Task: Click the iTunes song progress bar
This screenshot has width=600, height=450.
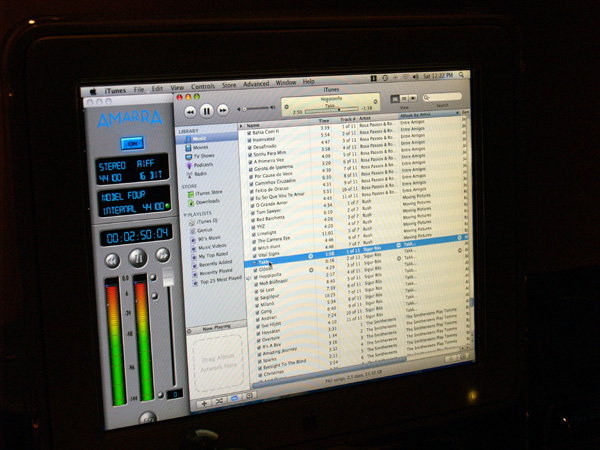Action: pos(332,110)
